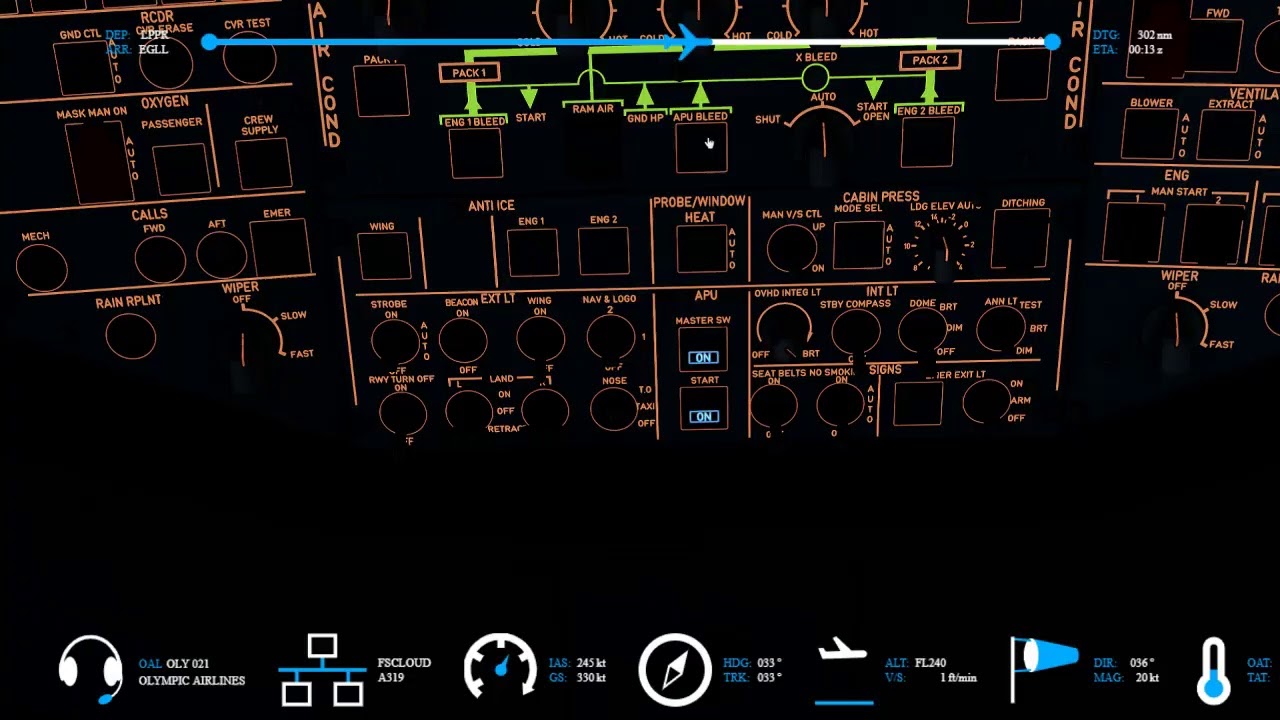The height and width of the screenshot is (720, 1280).
Task: Toggle the ENG 2 anti ice pushbutton
Action: point(603,250)
